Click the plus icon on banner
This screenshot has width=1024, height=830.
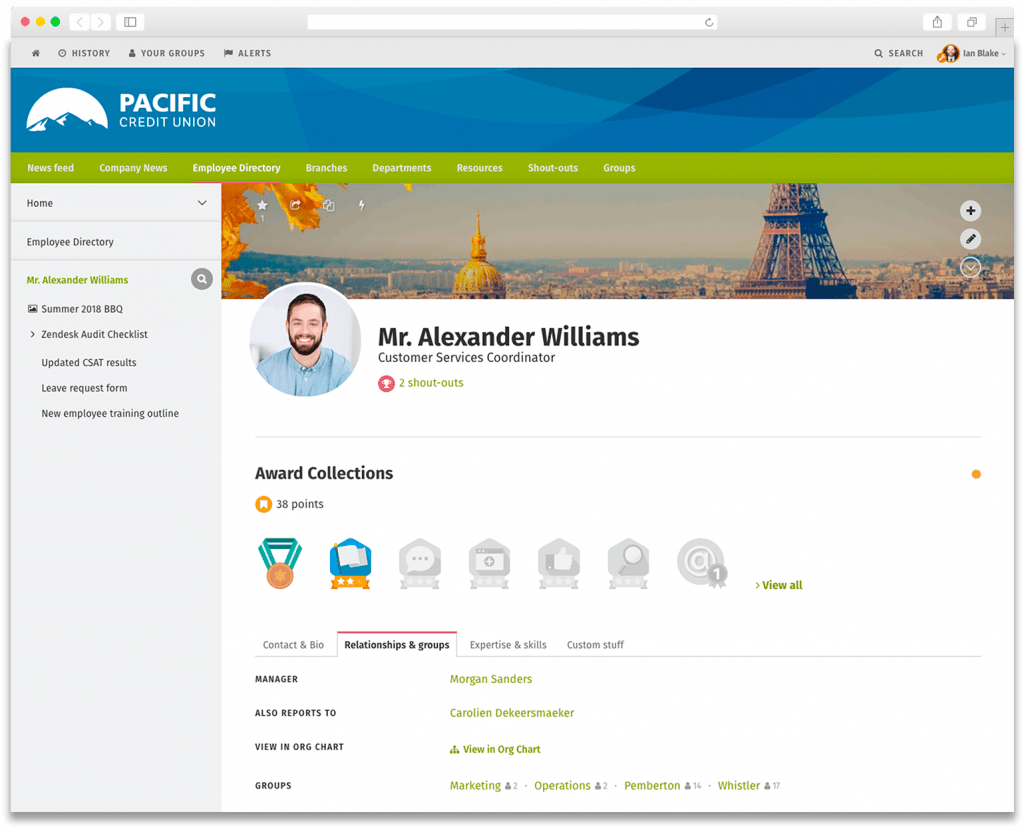tap(970, 211)
